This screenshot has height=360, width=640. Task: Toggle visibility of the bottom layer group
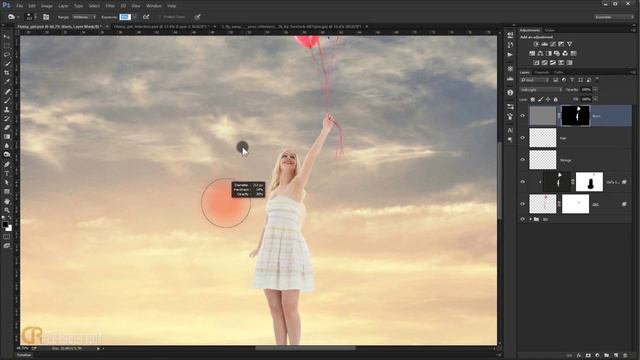pos(522,219)
